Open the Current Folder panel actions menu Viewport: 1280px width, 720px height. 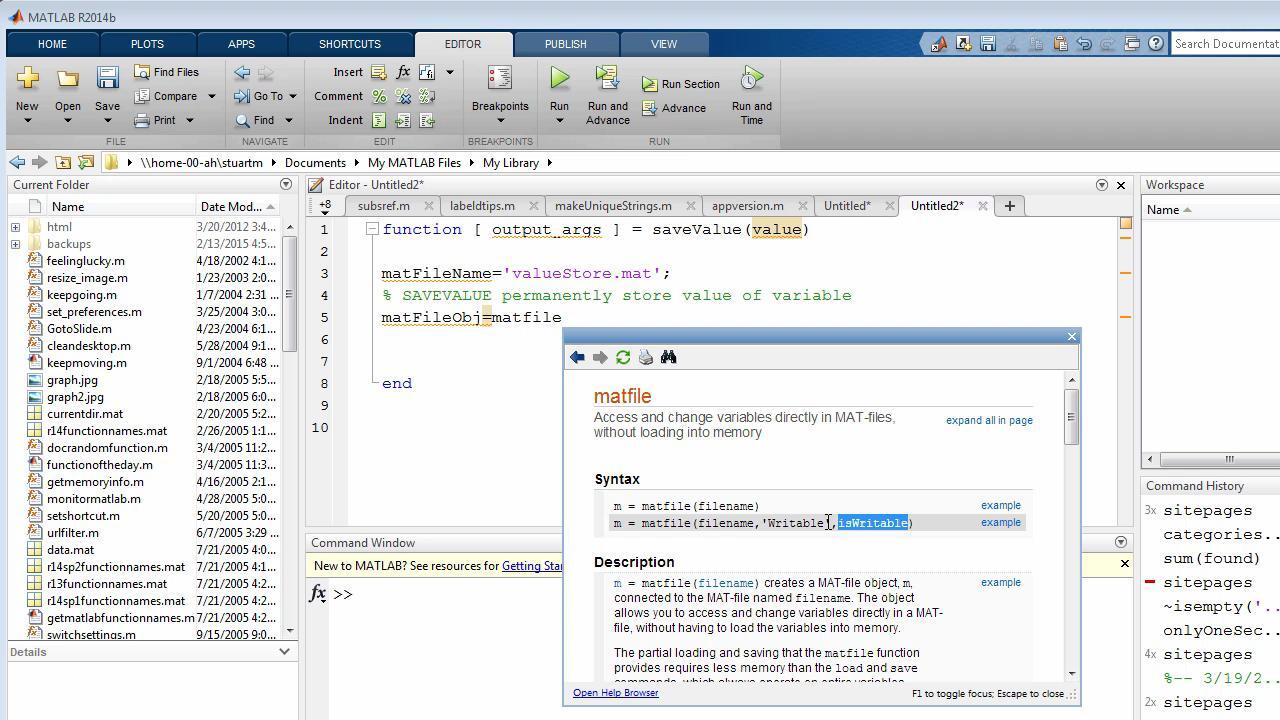[x=286, y=185]
